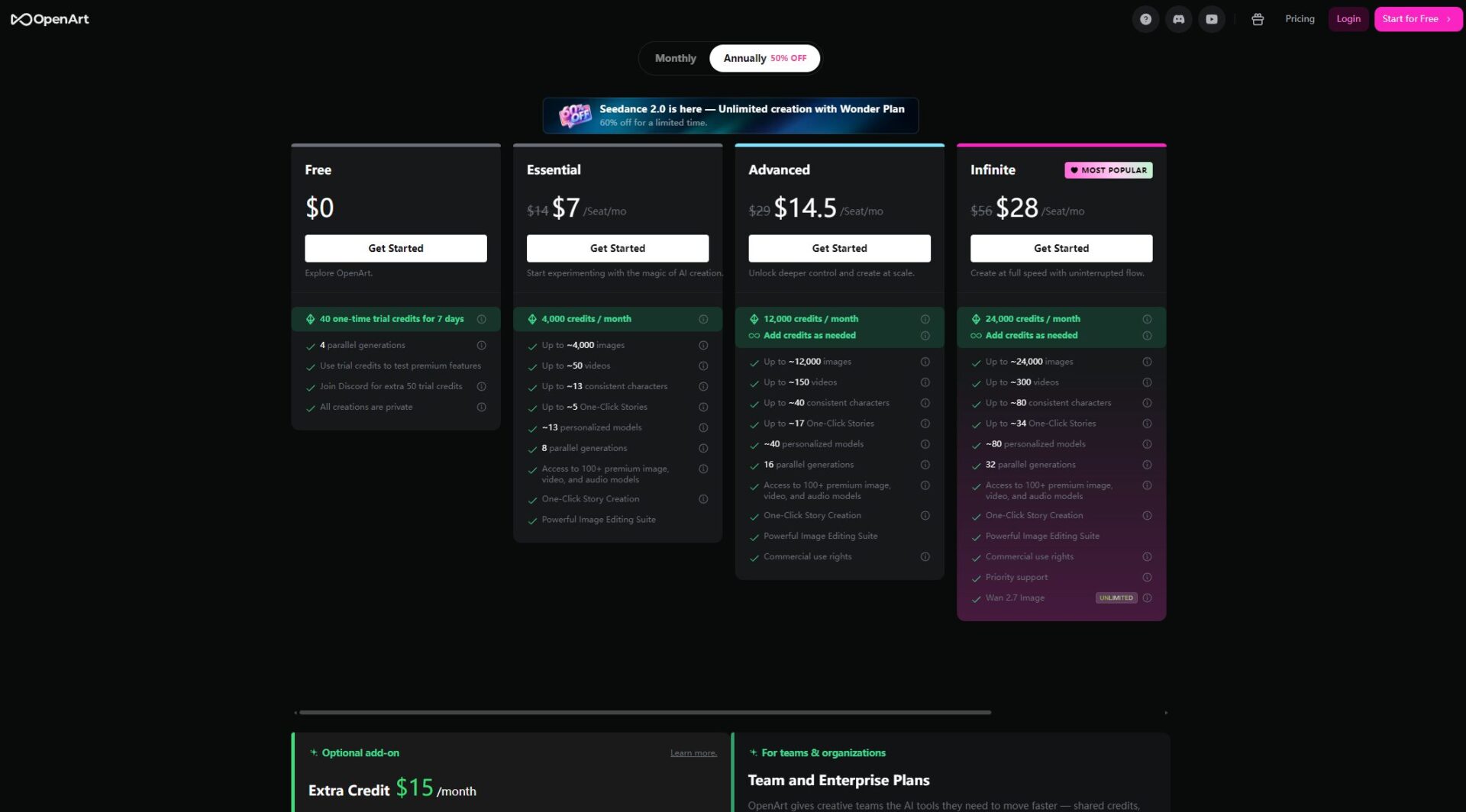Show info for Wan 2.7 Image
This screenshot has width=1466, height=812.
click(x=1147, y=598)
